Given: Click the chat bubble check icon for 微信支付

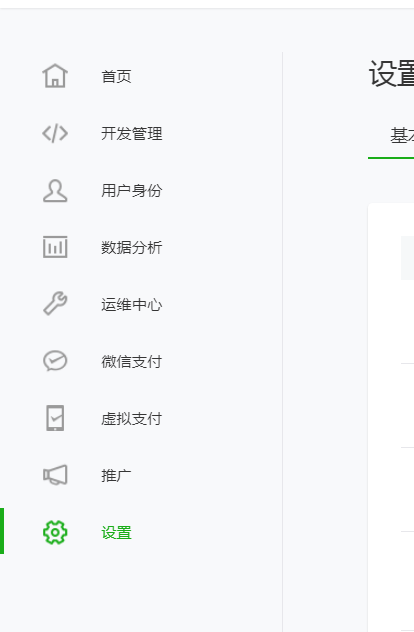Looking at the screenshot, I should click(55, 361).
